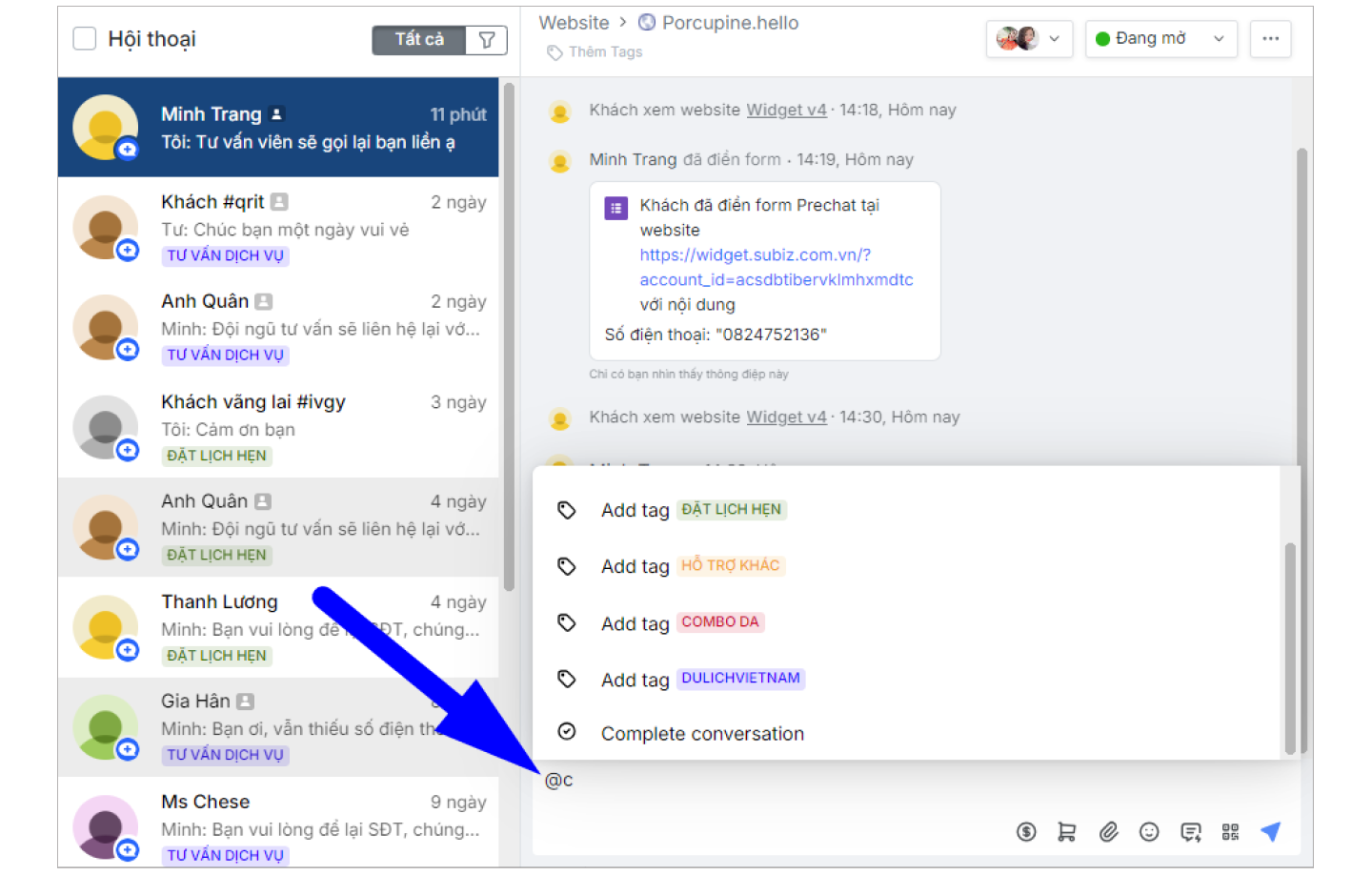Expand the assigned agents avatar dropdown
The width and height of the screenshot is (1372, 875).
(x=1029, y=39)
